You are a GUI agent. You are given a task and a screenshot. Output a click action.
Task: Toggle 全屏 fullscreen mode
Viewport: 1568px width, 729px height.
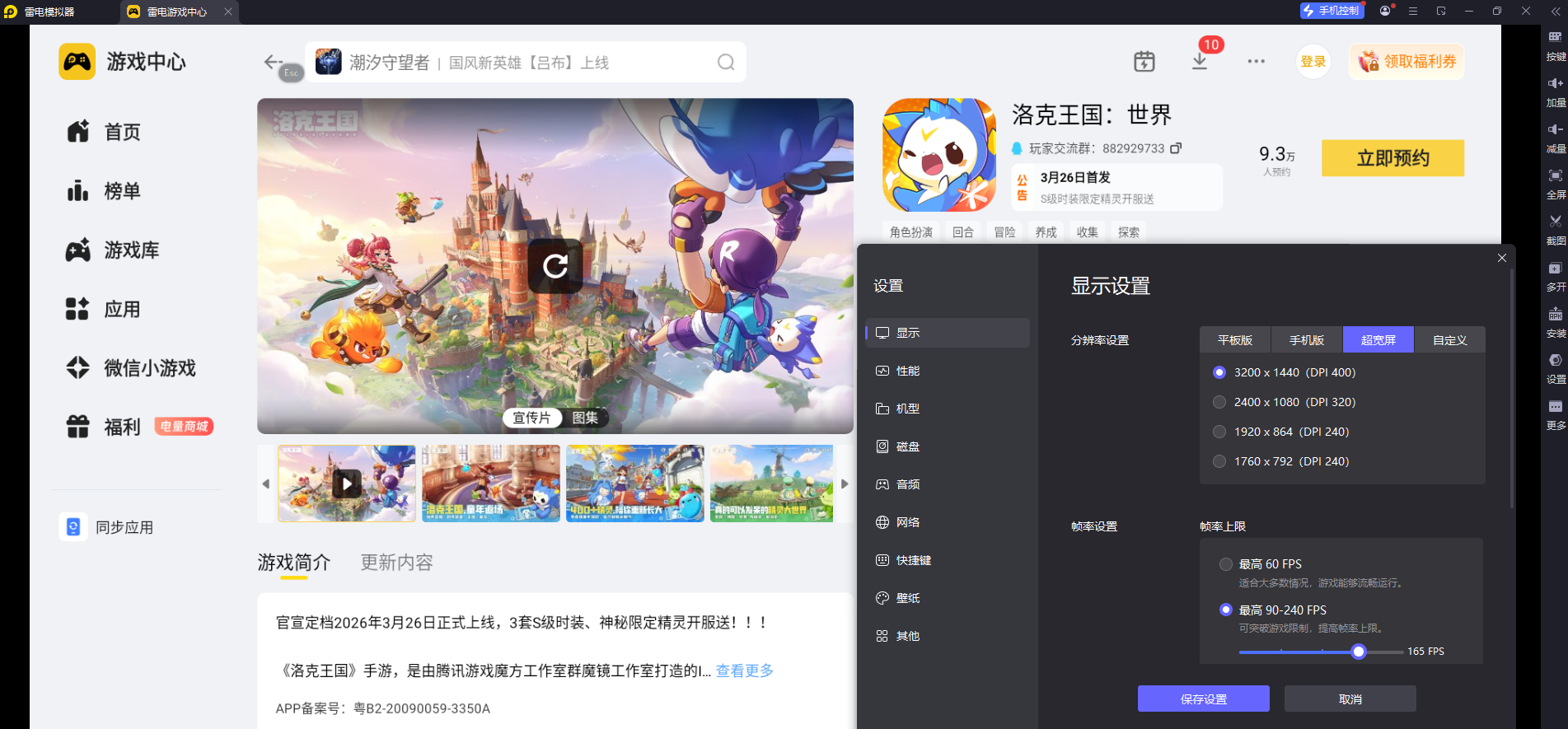coord(1556,185)
